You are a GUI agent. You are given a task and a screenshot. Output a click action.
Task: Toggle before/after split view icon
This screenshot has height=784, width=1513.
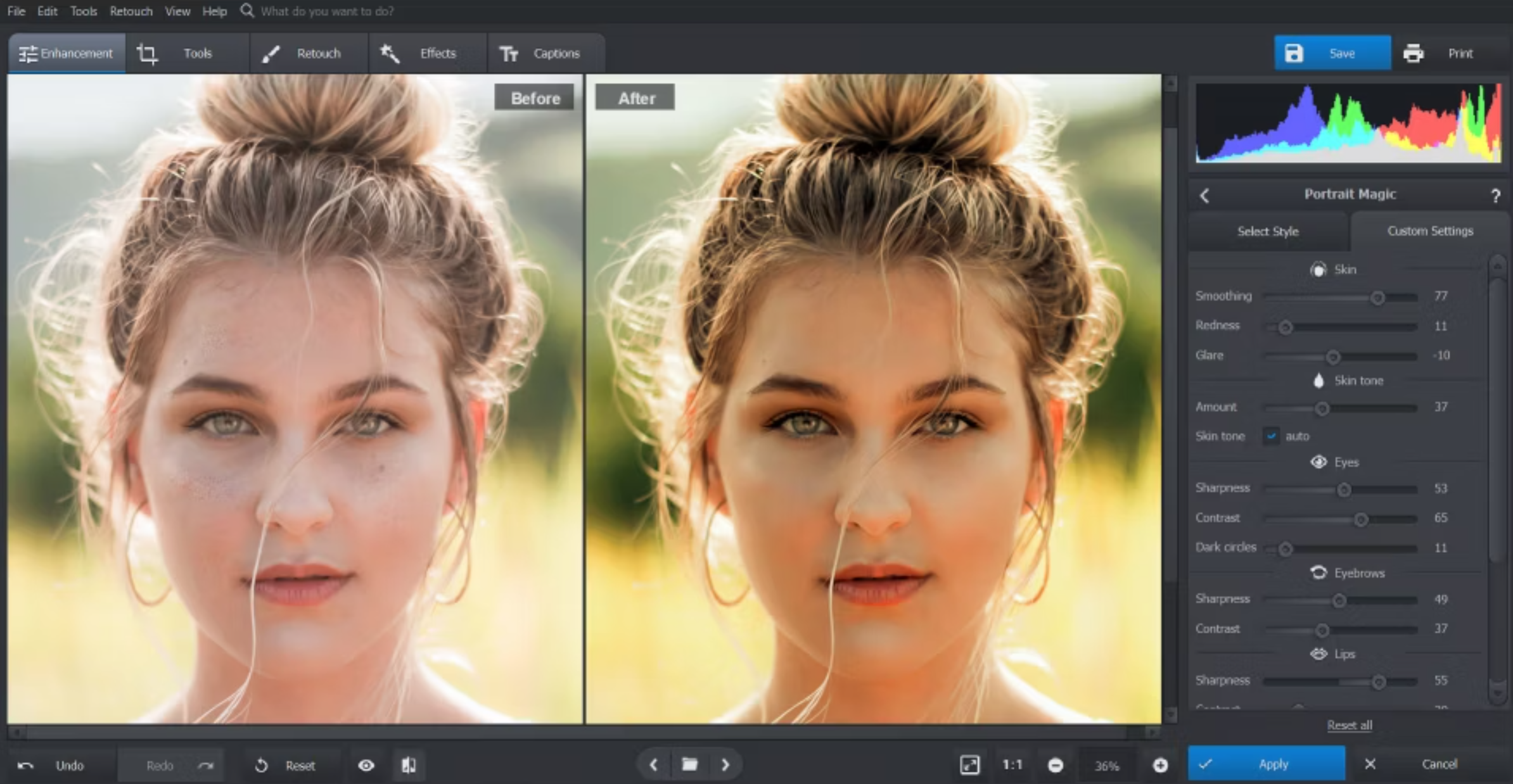(409, 765)
